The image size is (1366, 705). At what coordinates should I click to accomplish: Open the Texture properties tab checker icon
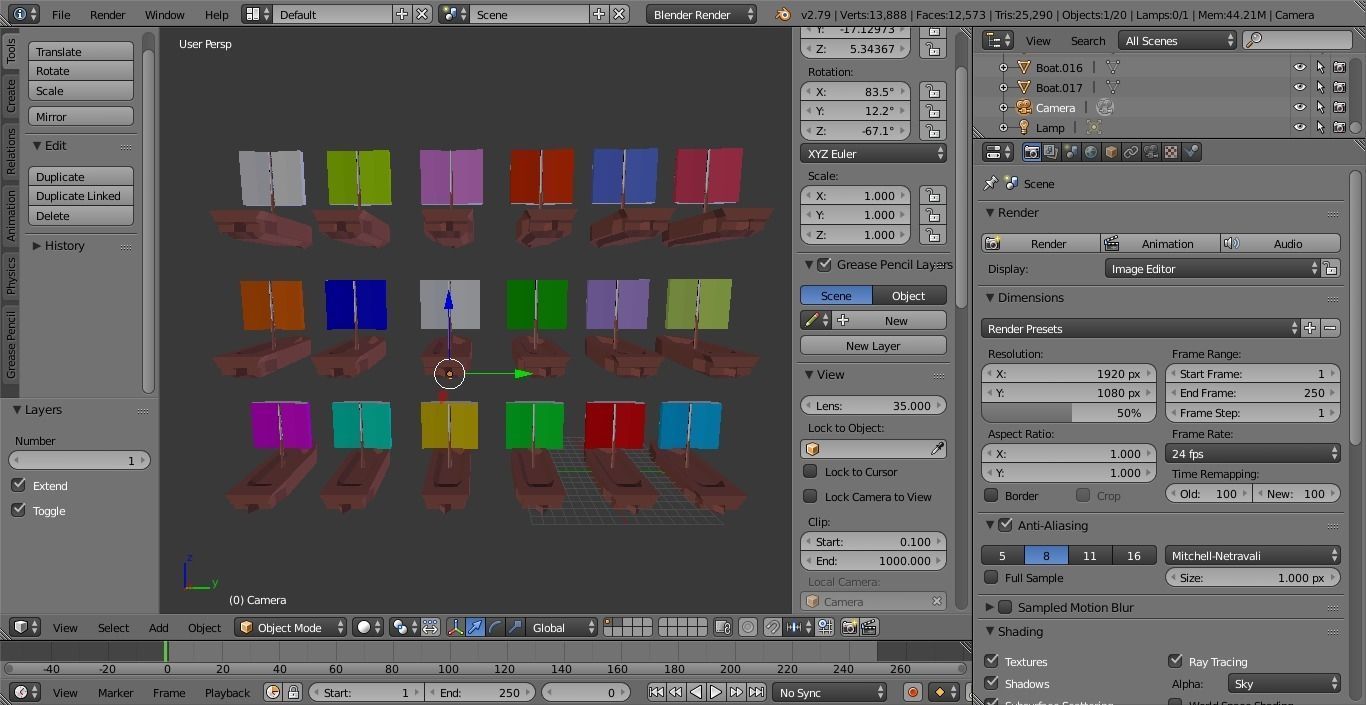[1171, 152]
